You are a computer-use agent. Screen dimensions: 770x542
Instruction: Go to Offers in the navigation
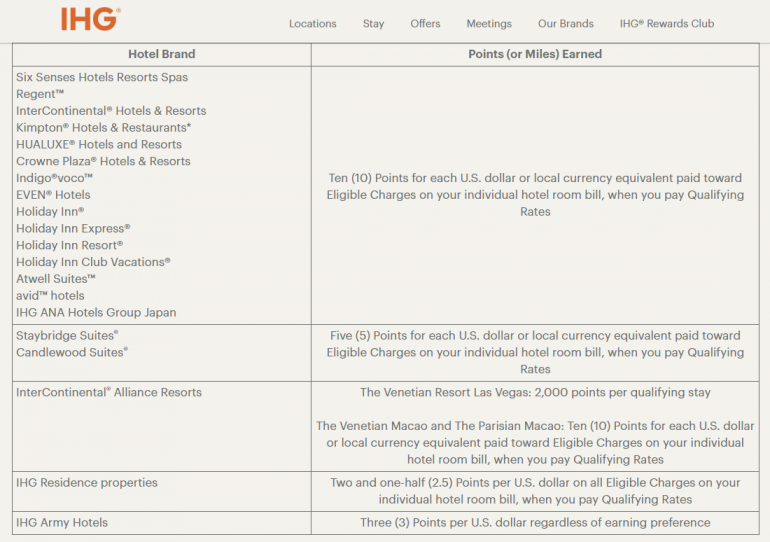[x=425, y=24]
